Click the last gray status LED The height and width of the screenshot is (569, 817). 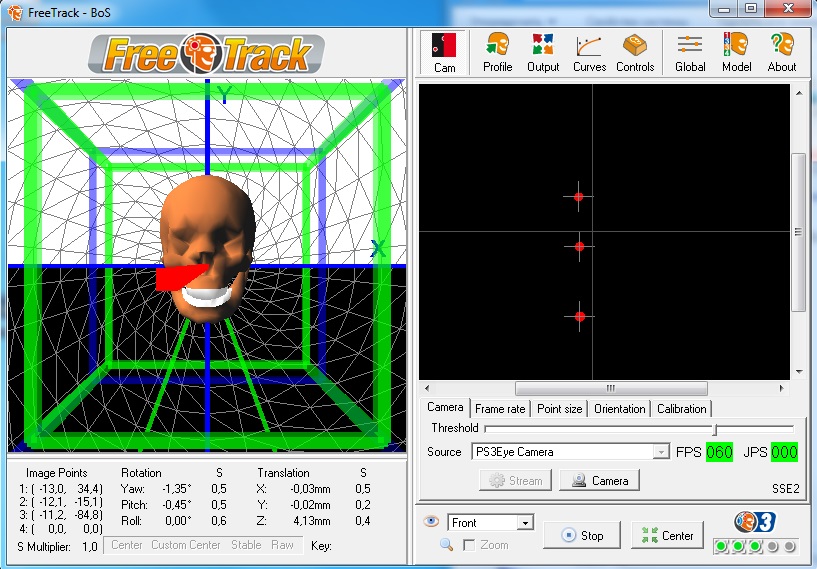789,546
